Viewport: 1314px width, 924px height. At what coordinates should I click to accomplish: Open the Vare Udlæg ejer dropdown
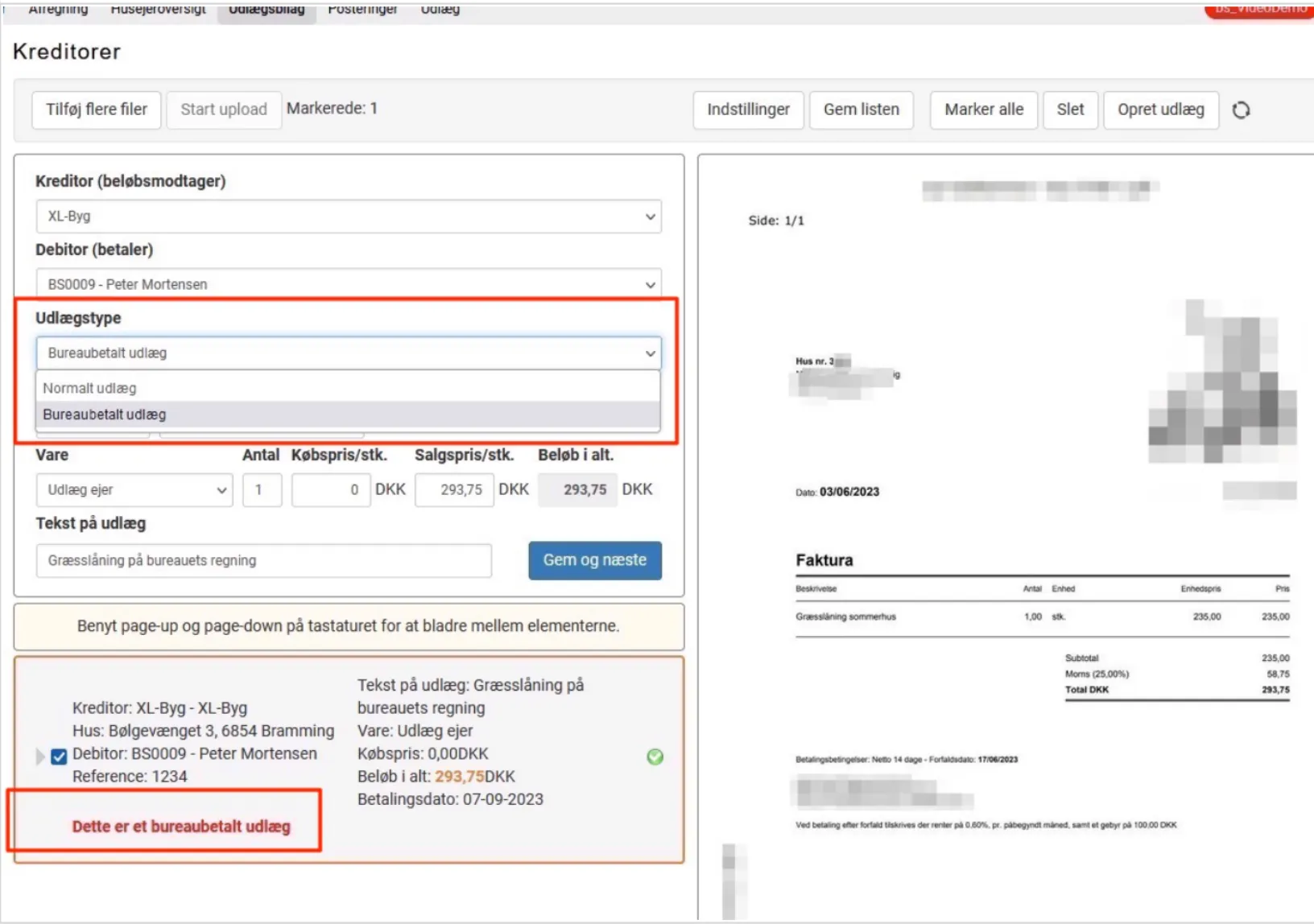pos(134,490)
